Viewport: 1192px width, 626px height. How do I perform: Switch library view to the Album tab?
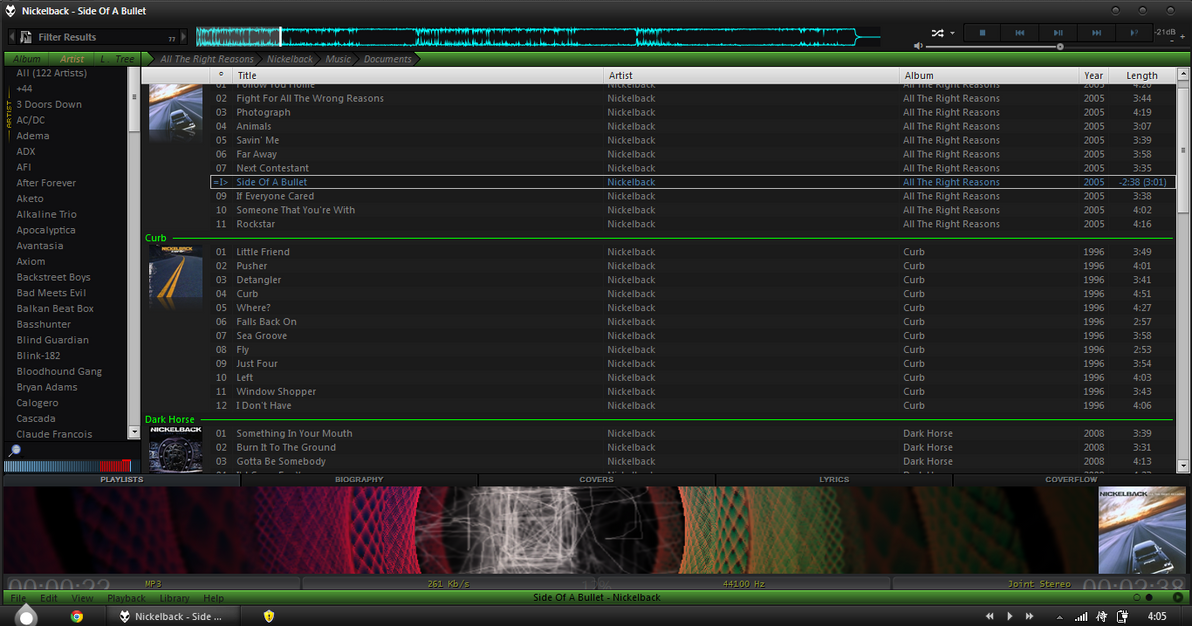27,59
